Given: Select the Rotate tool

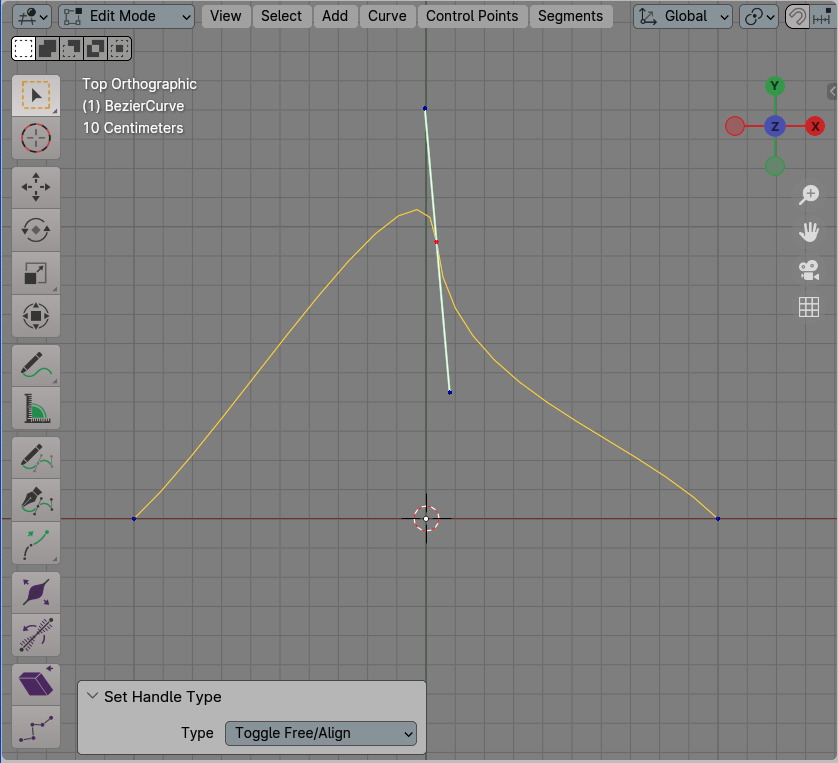Looking at the screenshot, I should (36, 230).
